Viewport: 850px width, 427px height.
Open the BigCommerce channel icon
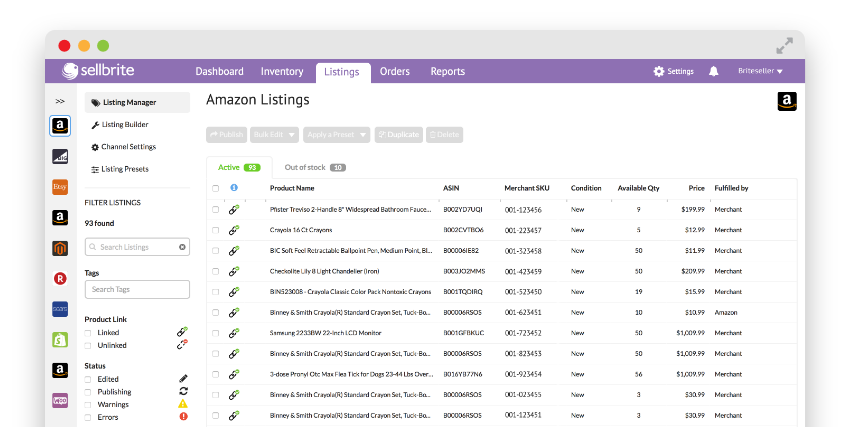pos(60,157)
